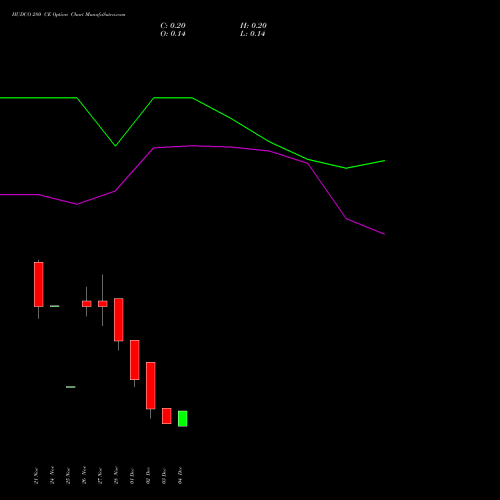Click the small red candle above 27 Nov
500x500 pixels.
(103, 304)
